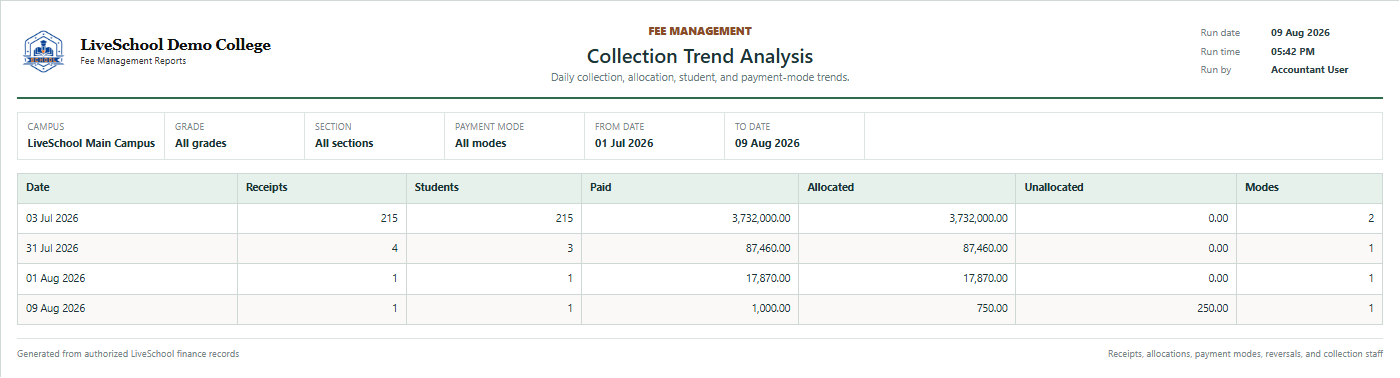
Task: Click the run time value 05:42 PM
Action: [1293, 51]
